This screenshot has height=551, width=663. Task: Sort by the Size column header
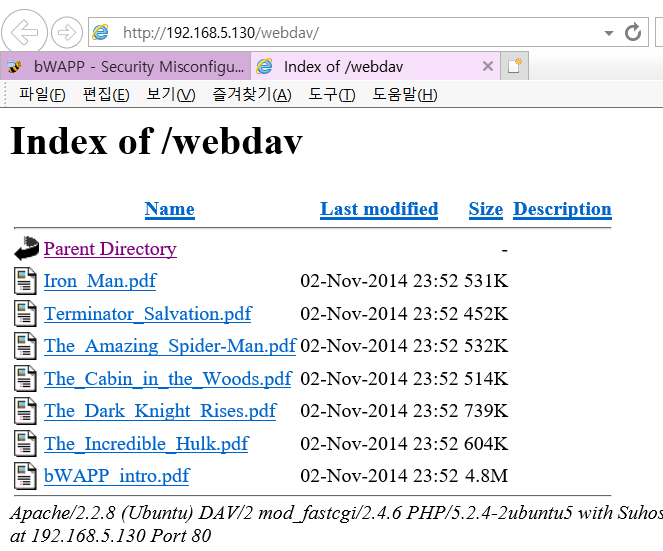tap(485, 209)
